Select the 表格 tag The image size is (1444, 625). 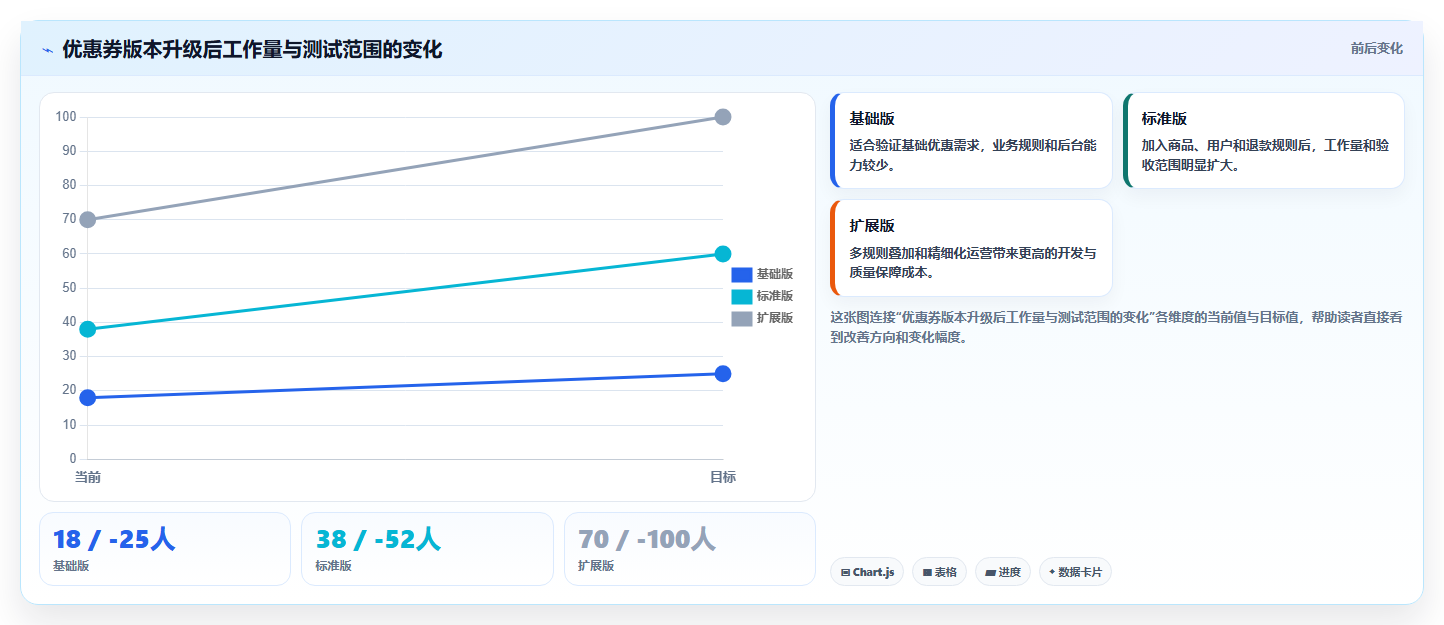pyautogui.click(x=939, y=572)
